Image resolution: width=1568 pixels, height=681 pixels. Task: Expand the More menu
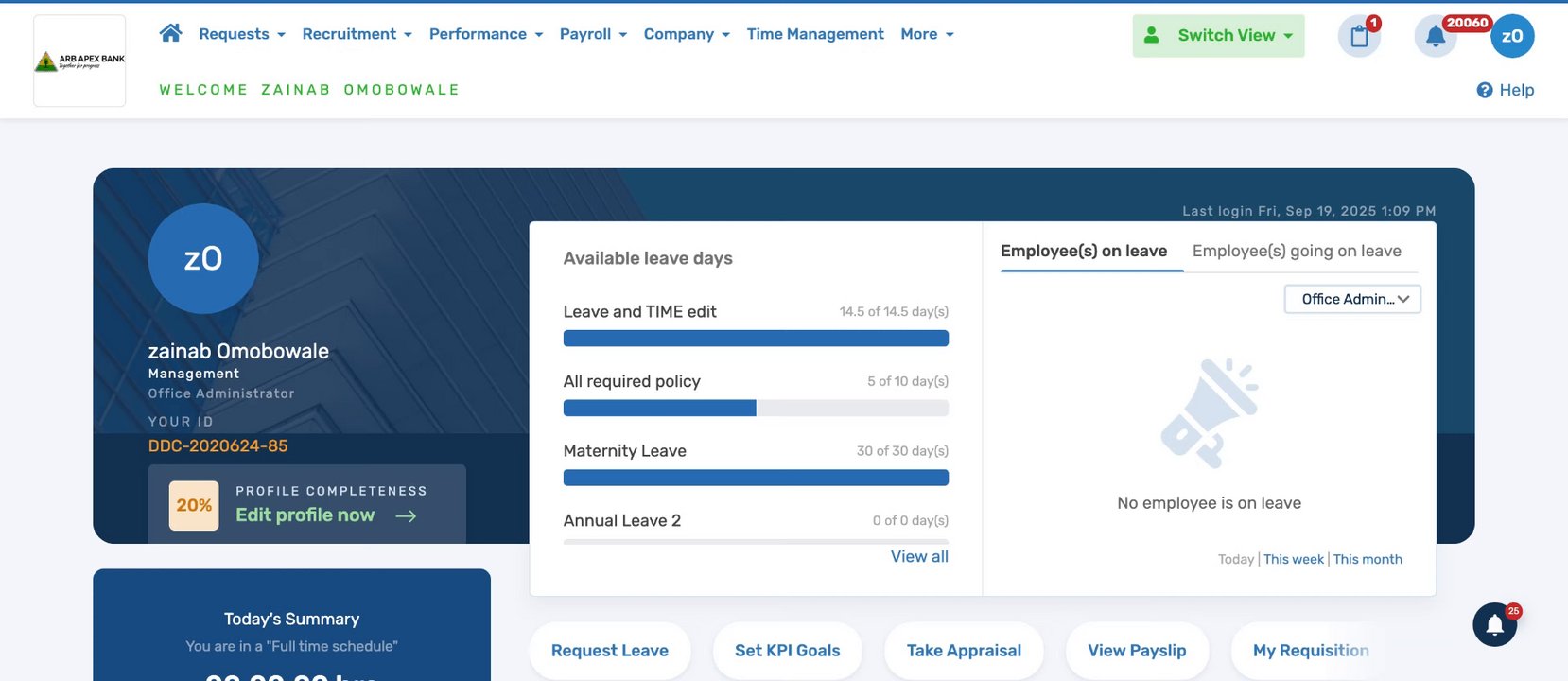tap(927, 34)
